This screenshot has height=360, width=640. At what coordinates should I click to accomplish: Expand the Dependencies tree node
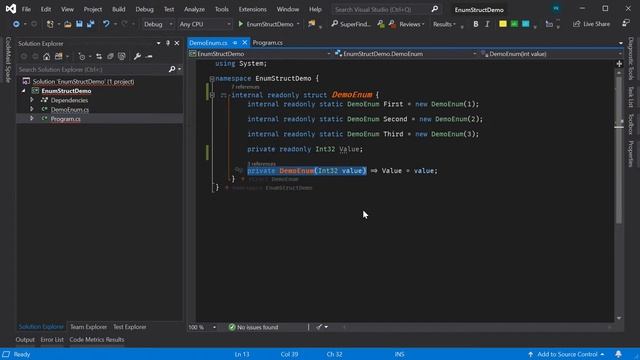(32, 100)
